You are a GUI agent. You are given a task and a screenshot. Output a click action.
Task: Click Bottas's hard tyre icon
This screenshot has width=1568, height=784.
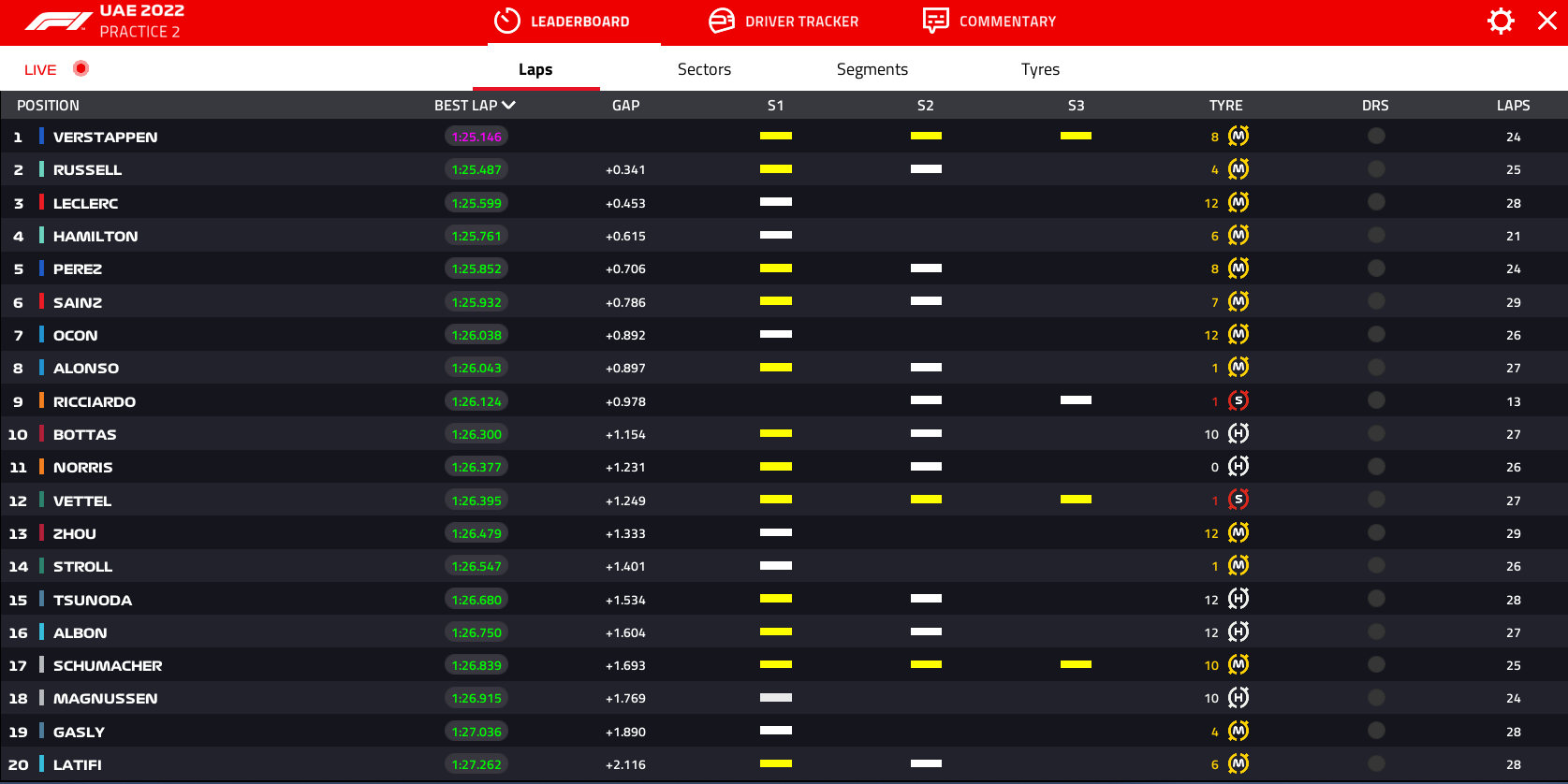[1238, 434]
